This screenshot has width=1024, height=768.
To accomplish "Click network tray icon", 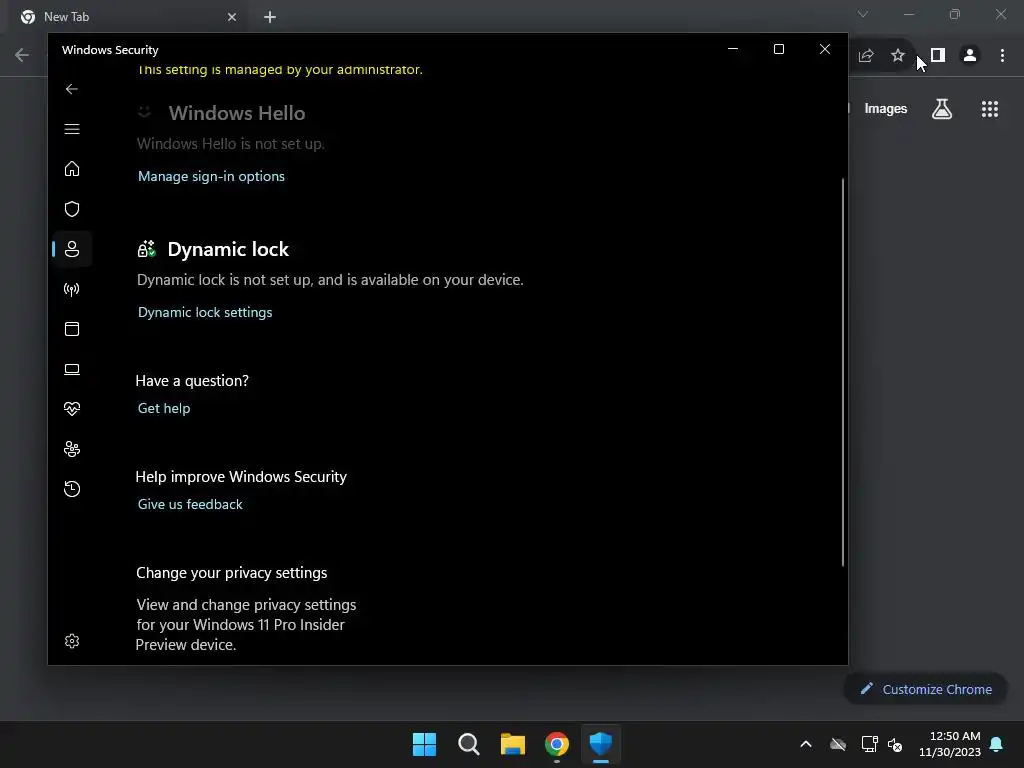I will coord(869,744).
